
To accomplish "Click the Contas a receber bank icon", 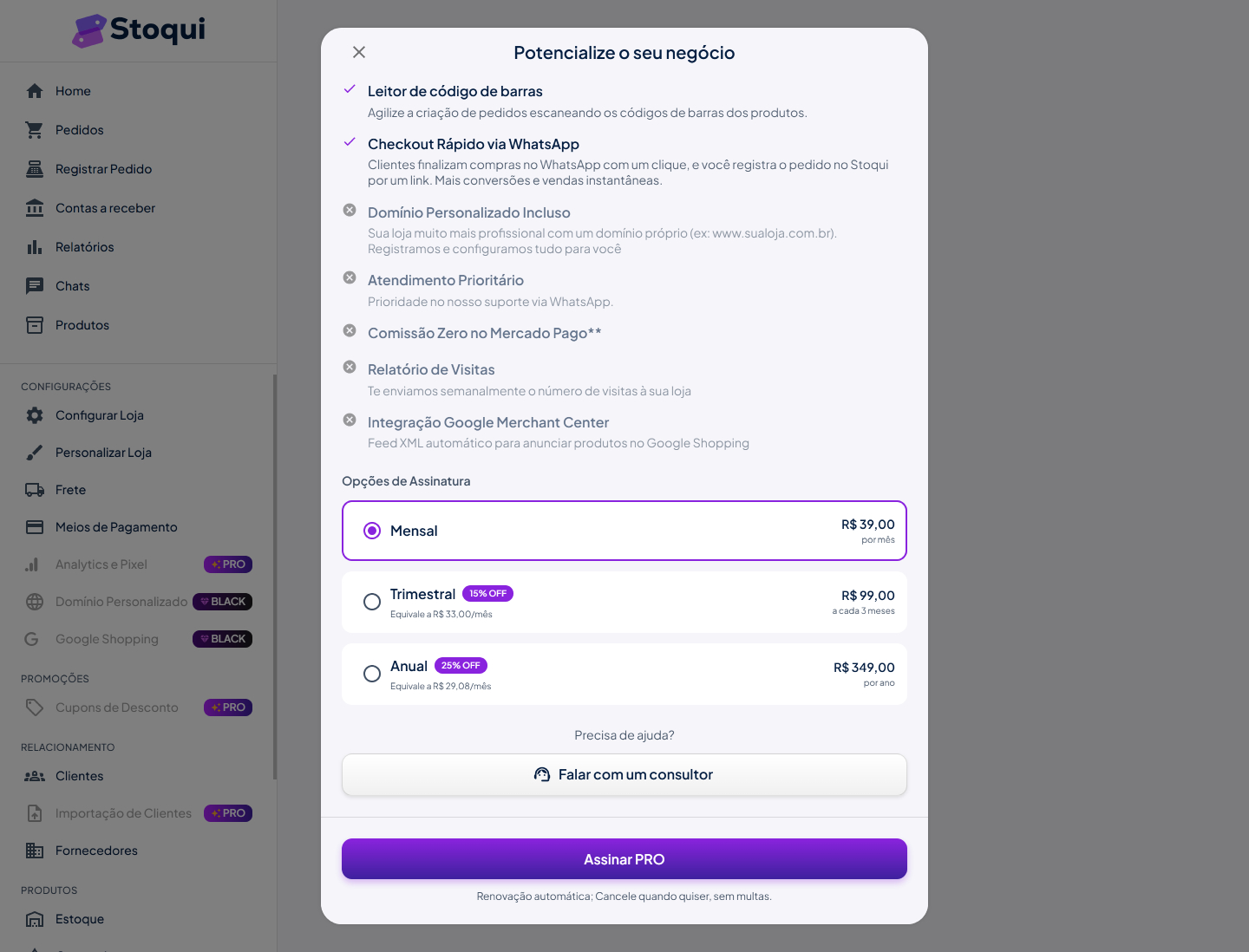I will [35, 208].
